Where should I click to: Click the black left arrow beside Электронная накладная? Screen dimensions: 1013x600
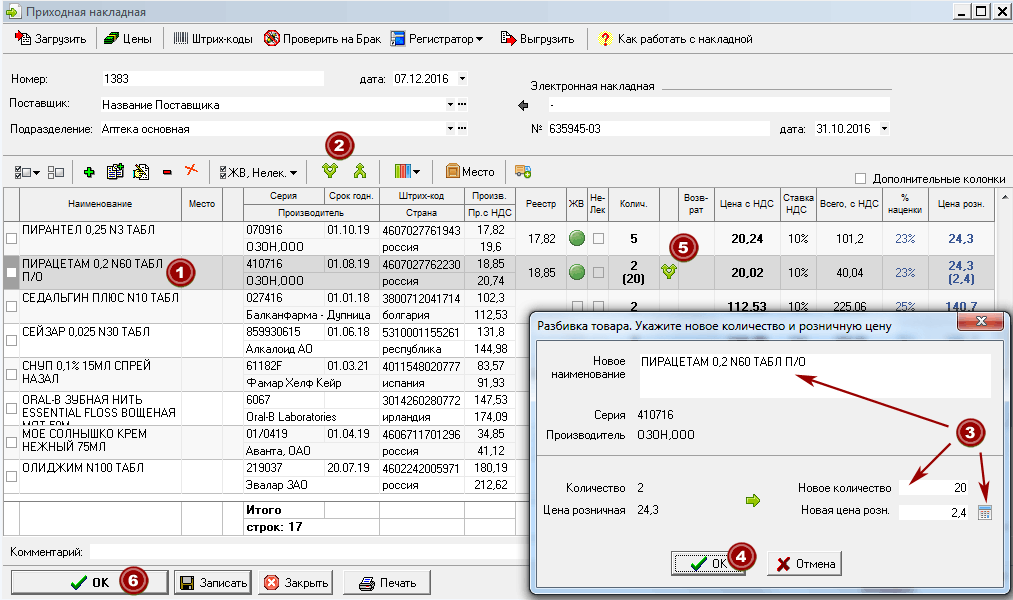(523, 105)
